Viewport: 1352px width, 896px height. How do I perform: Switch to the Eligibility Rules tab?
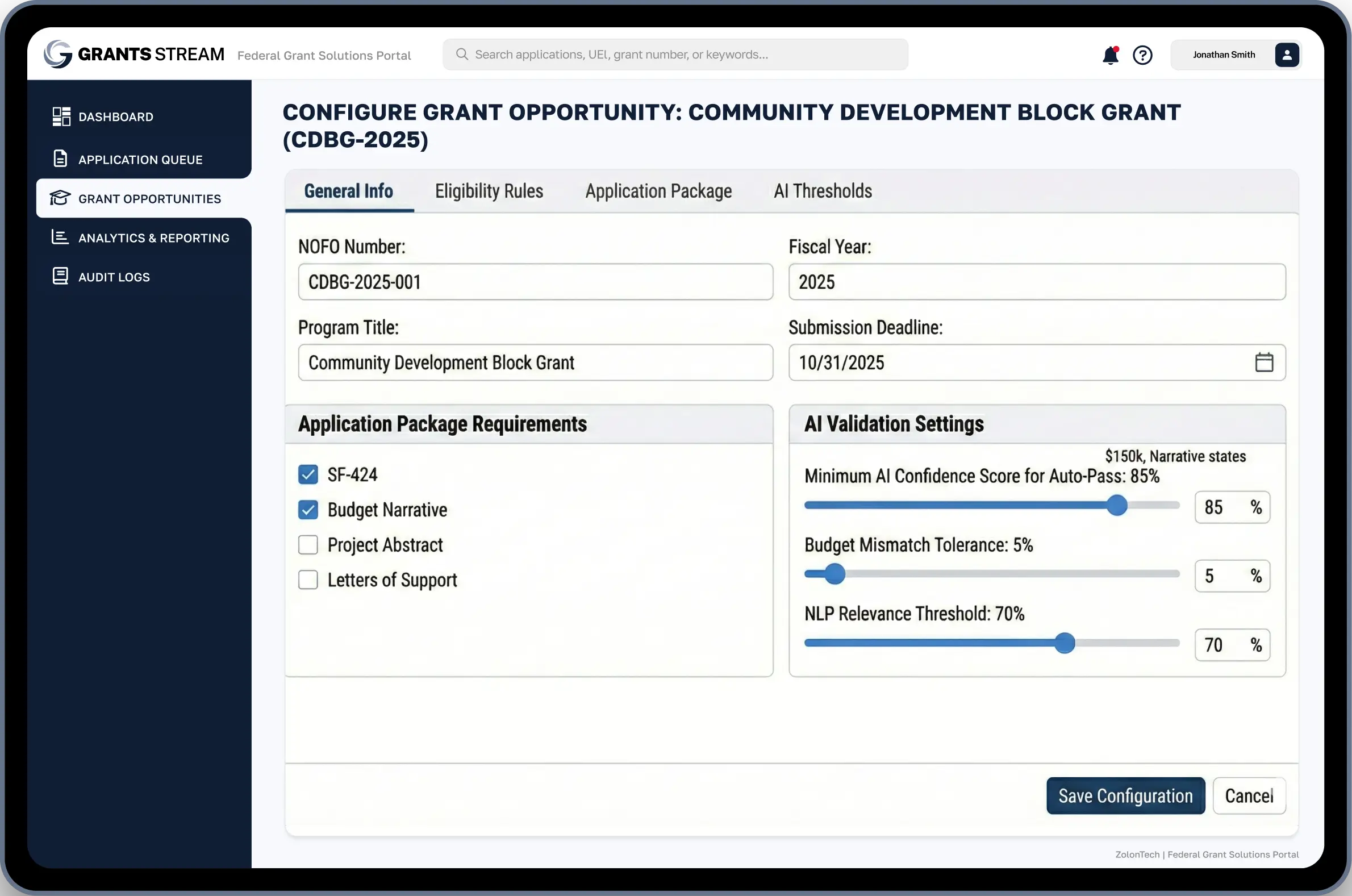coord(489,191)
